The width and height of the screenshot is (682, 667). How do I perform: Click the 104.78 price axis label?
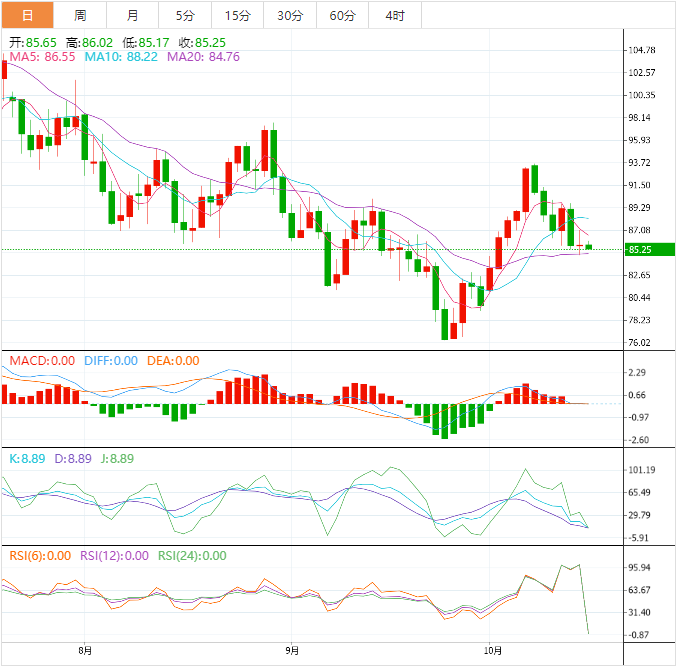point(642,50)
